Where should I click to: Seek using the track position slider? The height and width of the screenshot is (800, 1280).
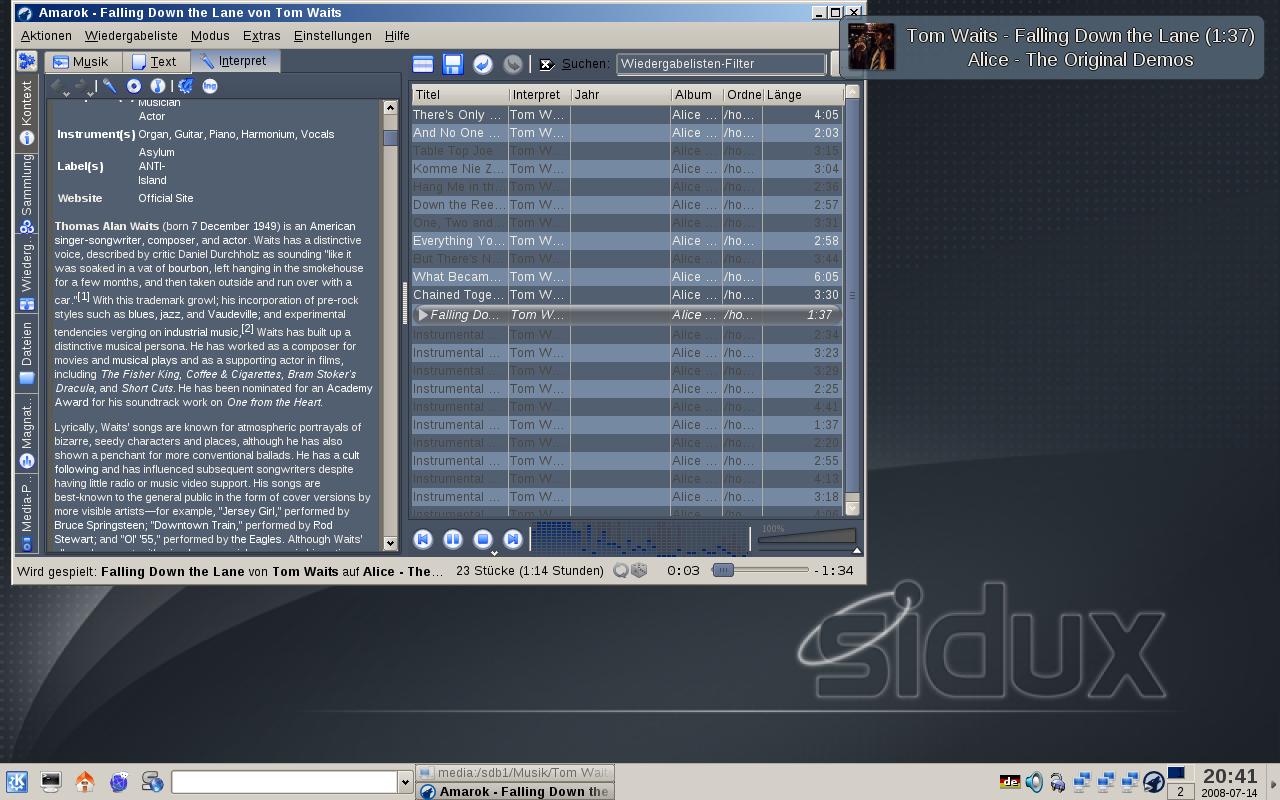[x=760, y=570]
